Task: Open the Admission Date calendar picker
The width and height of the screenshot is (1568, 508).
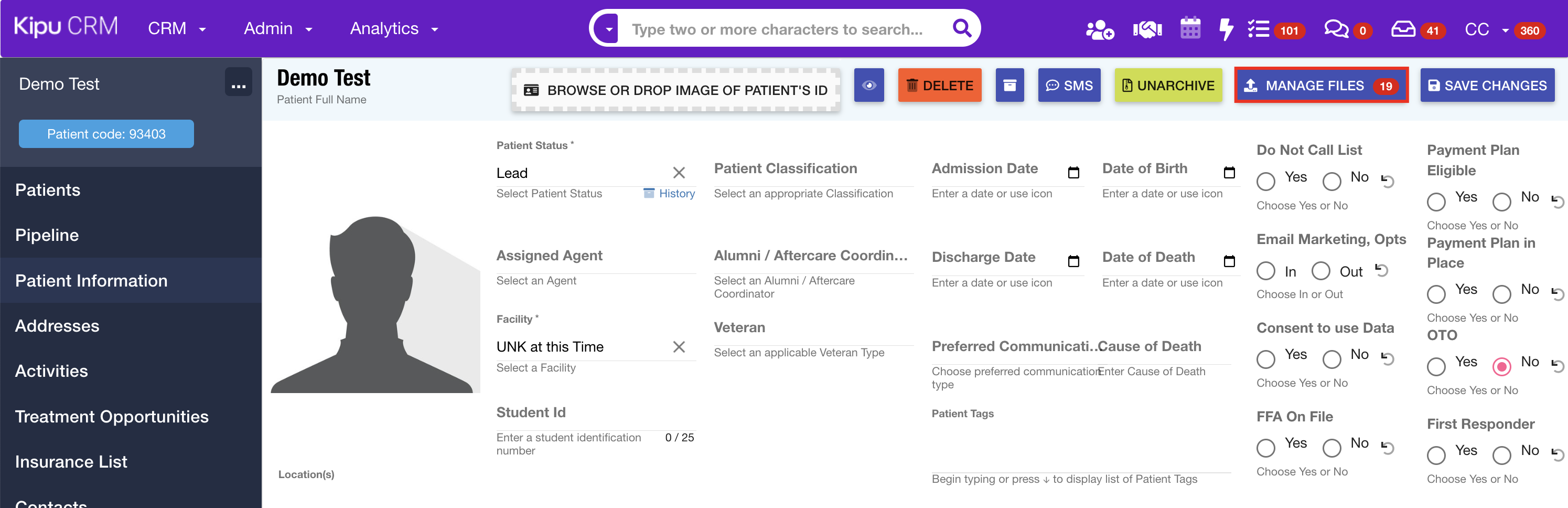Action: tap(1073, 172)
